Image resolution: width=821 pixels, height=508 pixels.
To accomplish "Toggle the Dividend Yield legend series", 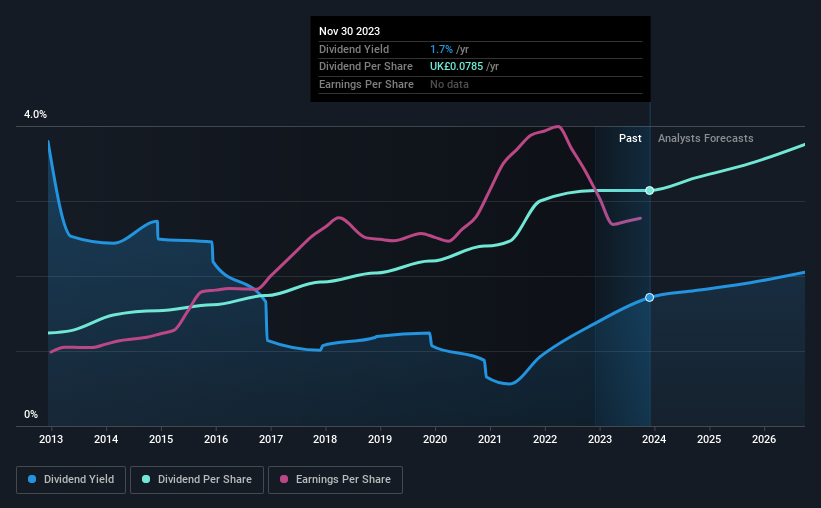I will 71,480.
